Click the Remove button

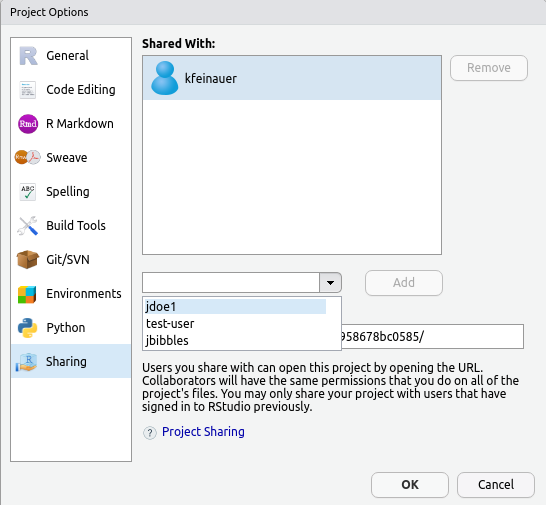[489, 68]
